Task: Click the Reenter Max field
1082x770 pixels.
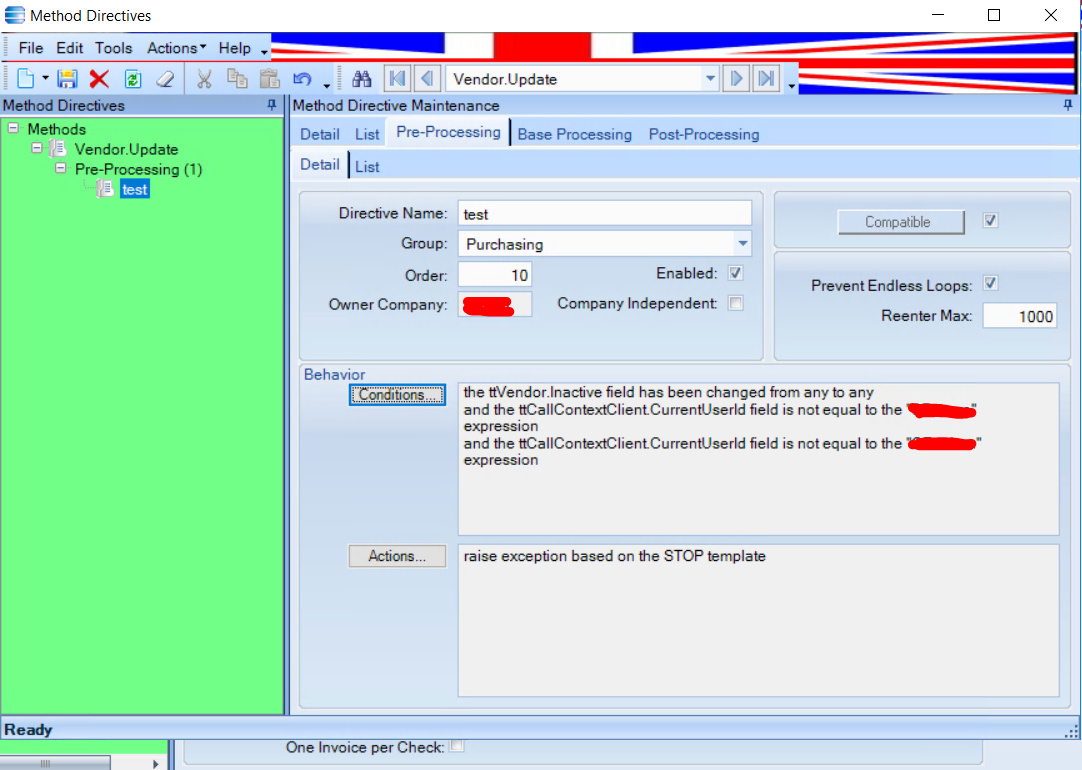Action: point(1020,316)
